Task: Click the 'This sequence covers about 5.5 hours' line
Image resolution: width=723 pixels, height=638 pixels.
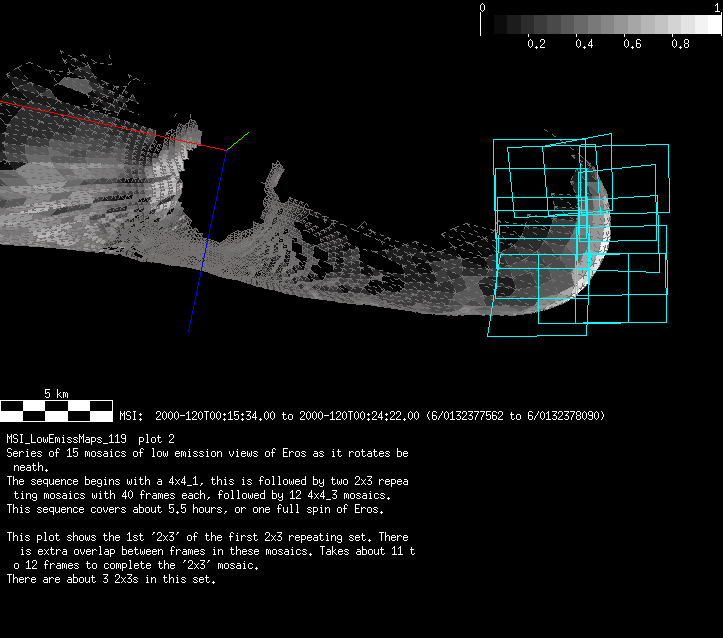Action: click(195, 509)
